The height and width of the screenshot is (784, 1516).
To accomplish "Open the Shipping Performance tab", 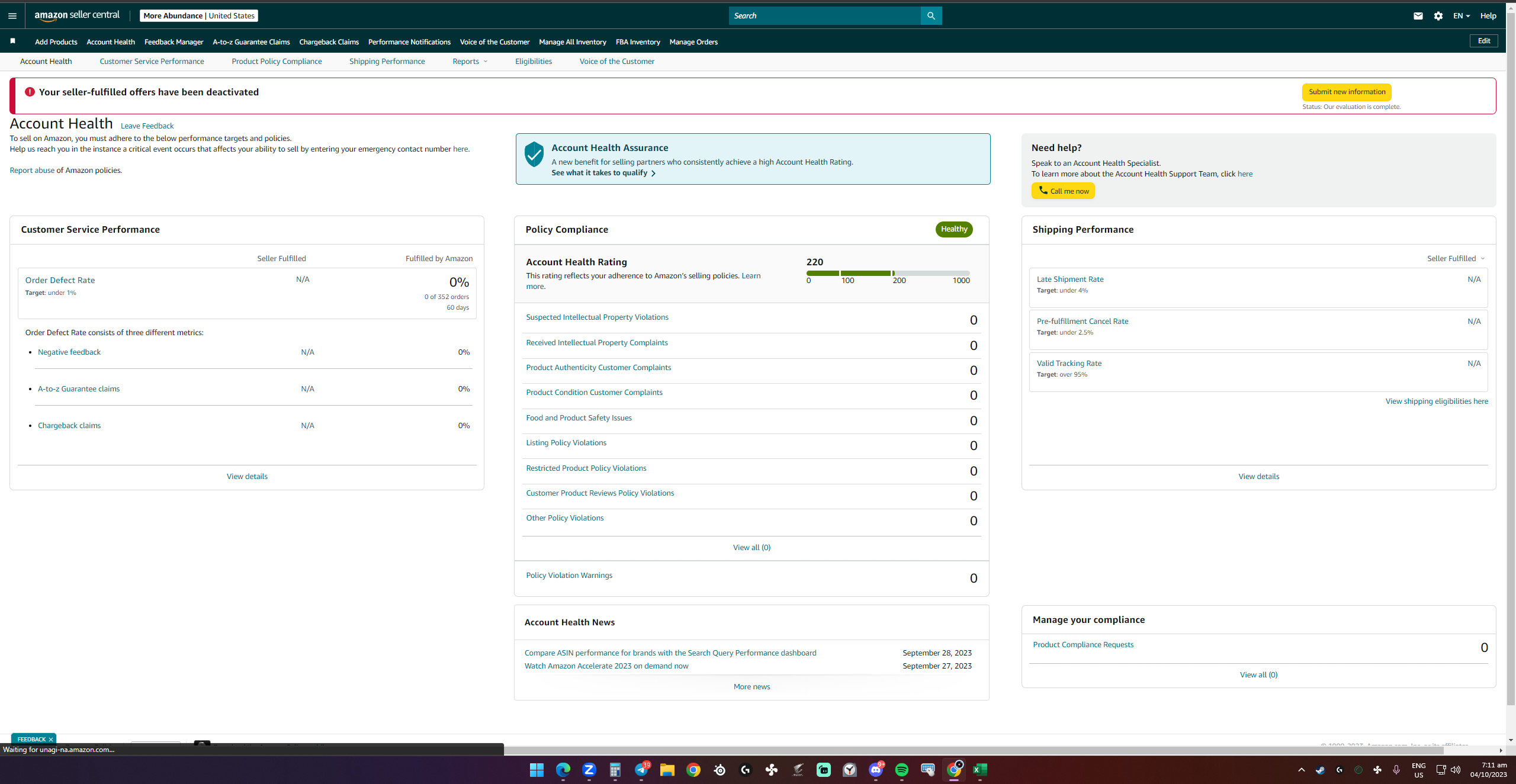I will tap(387, 62).
